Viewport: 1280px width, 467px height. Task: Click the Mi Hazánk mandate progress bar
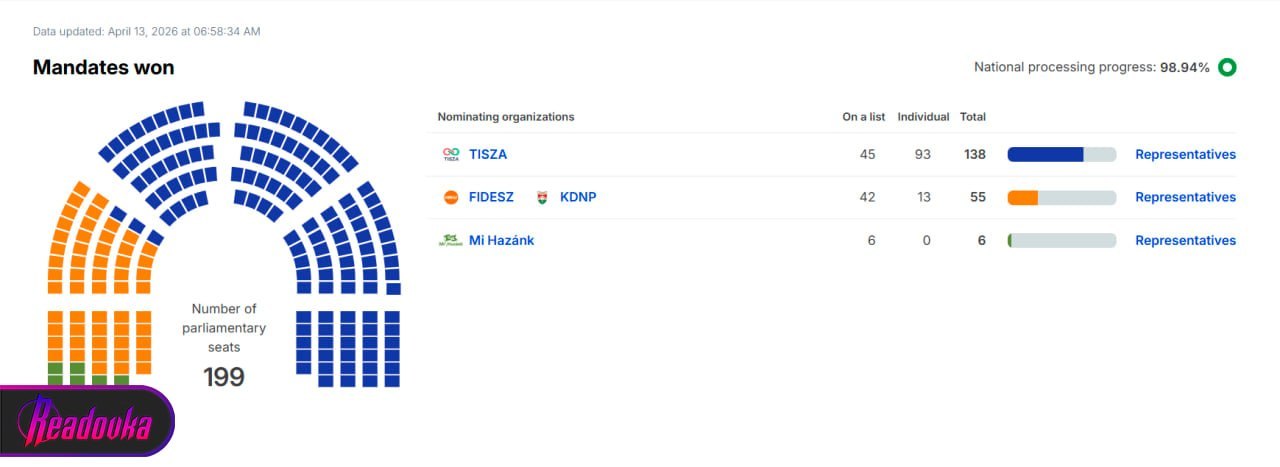1061,241
